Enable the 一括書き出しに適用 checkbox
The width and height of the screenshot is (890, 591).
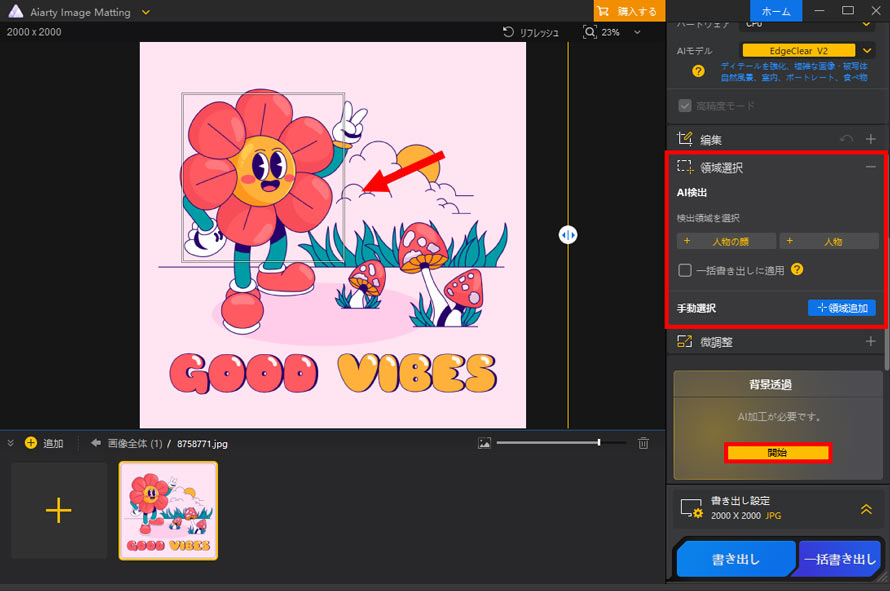[x=685, y=270]
